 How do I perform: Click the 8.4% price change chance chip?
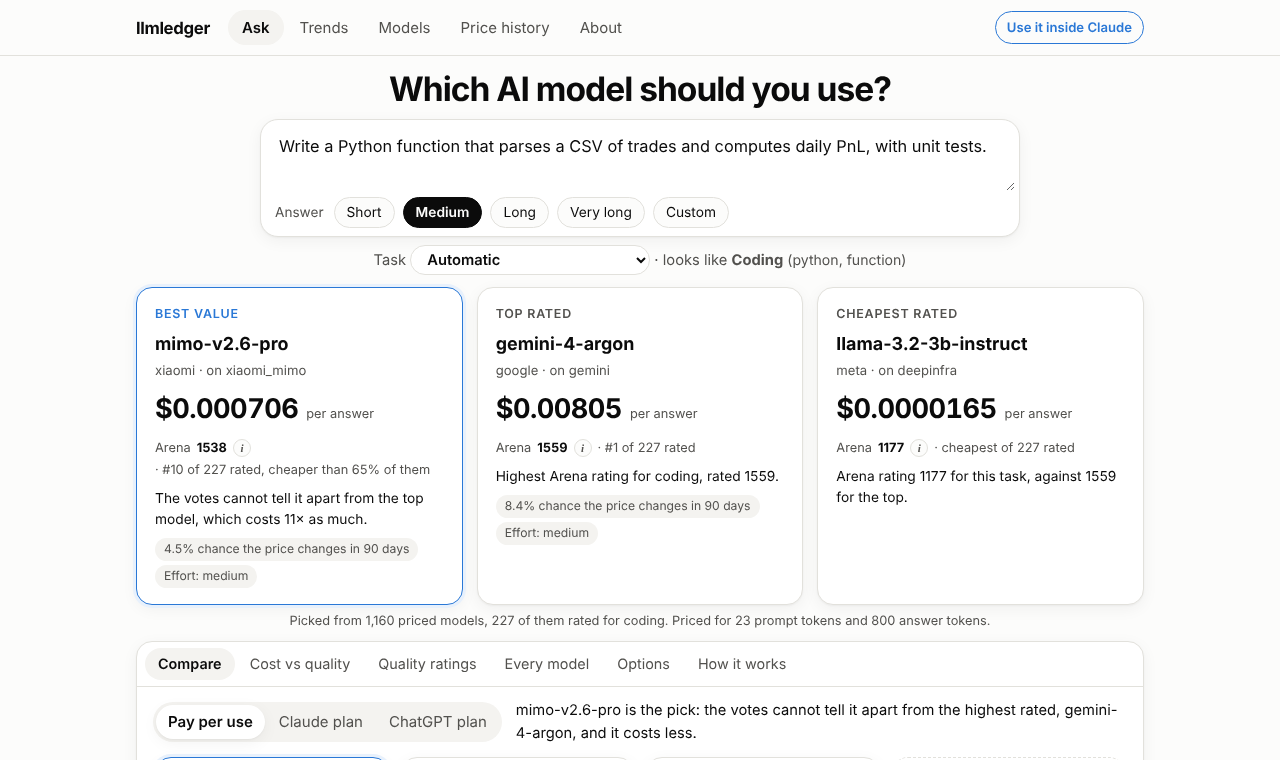pyautogui.click(x=628, y=506)
